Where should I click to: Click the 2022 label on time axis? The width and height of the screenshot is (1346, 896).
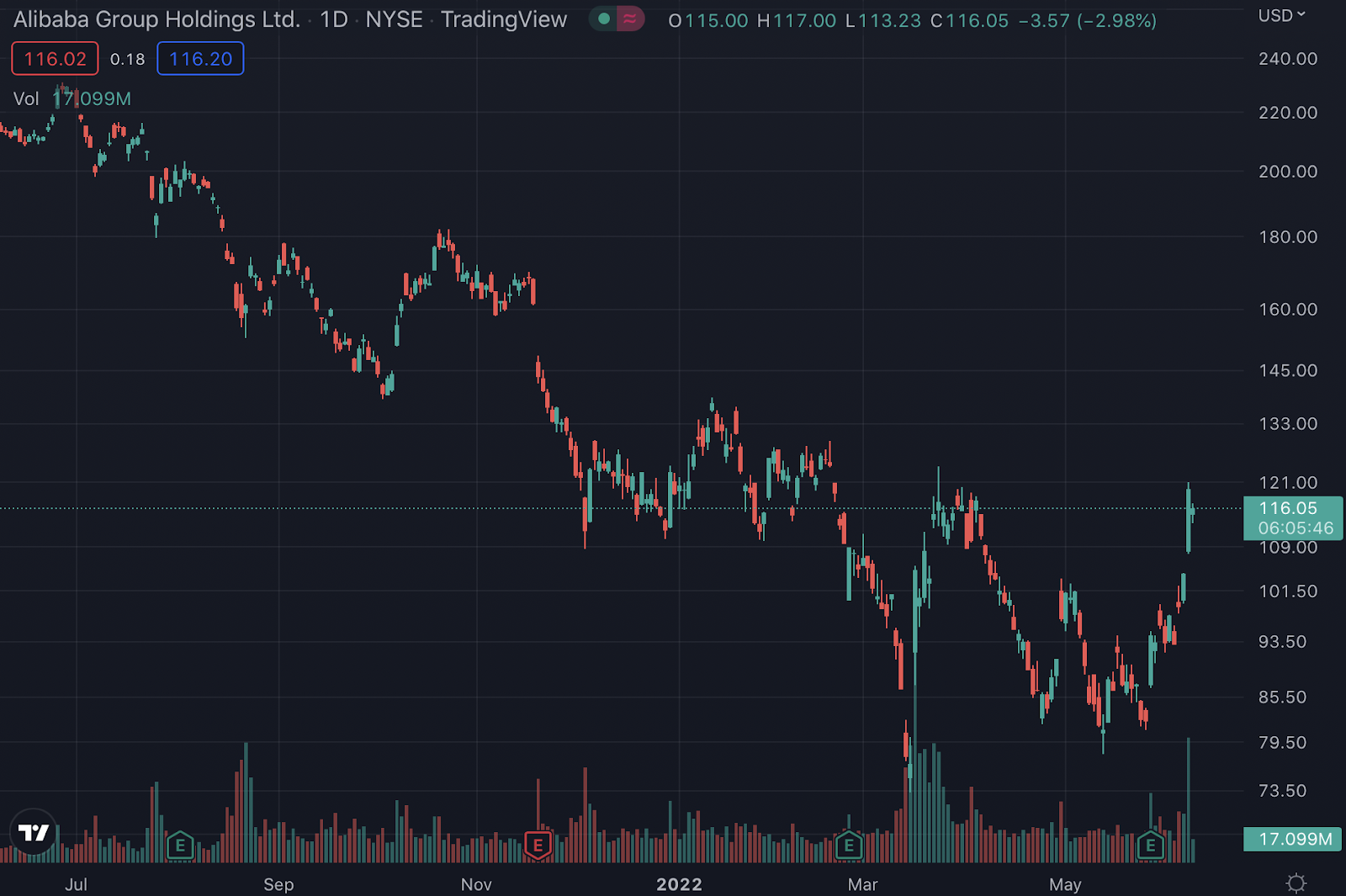click(679, 884)
